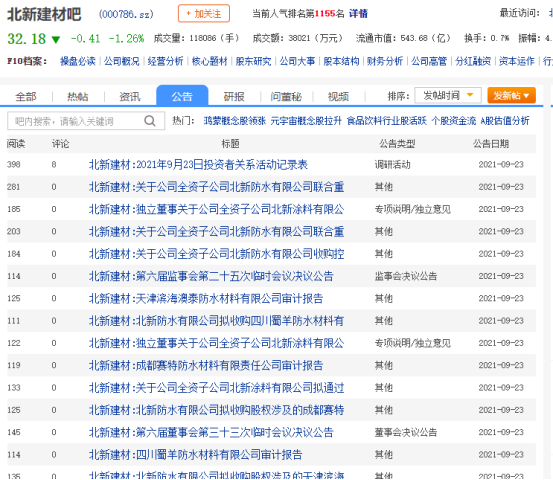Open hot topic 食品饮料行业股活跃

(x=387, y=121)
